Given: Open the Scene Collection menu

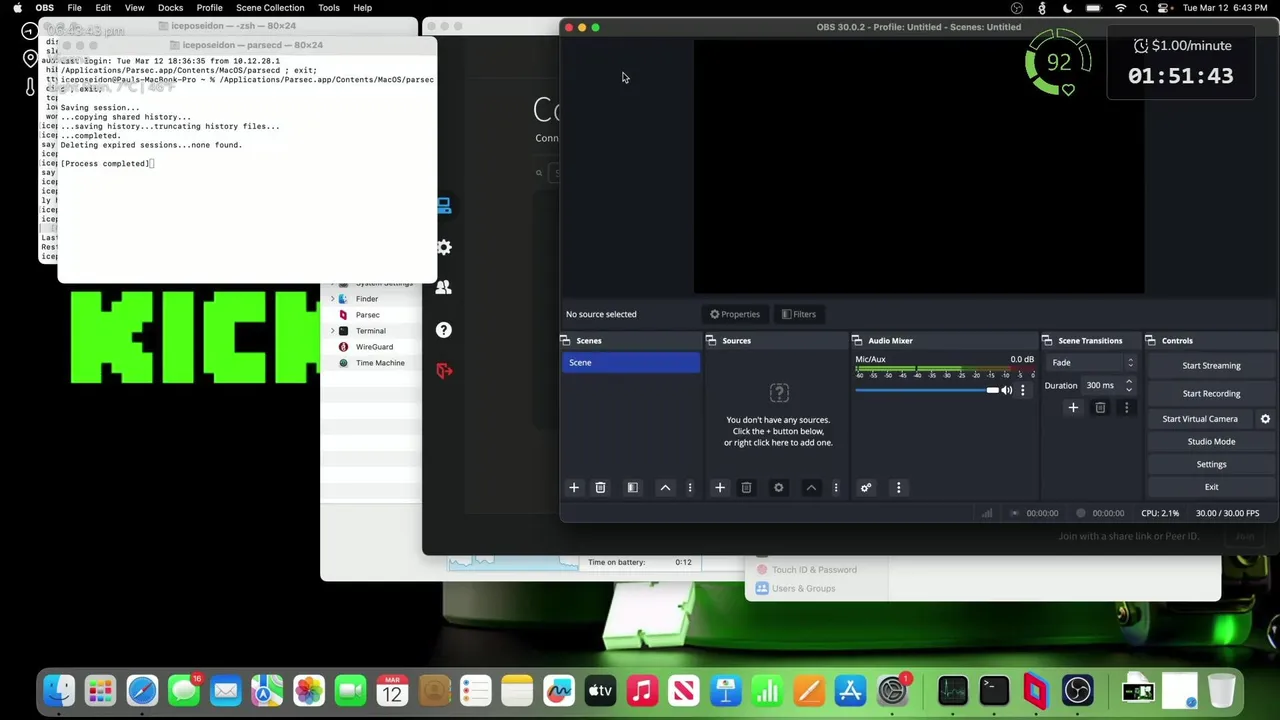Looking at the screenshot, I should 270,8.
